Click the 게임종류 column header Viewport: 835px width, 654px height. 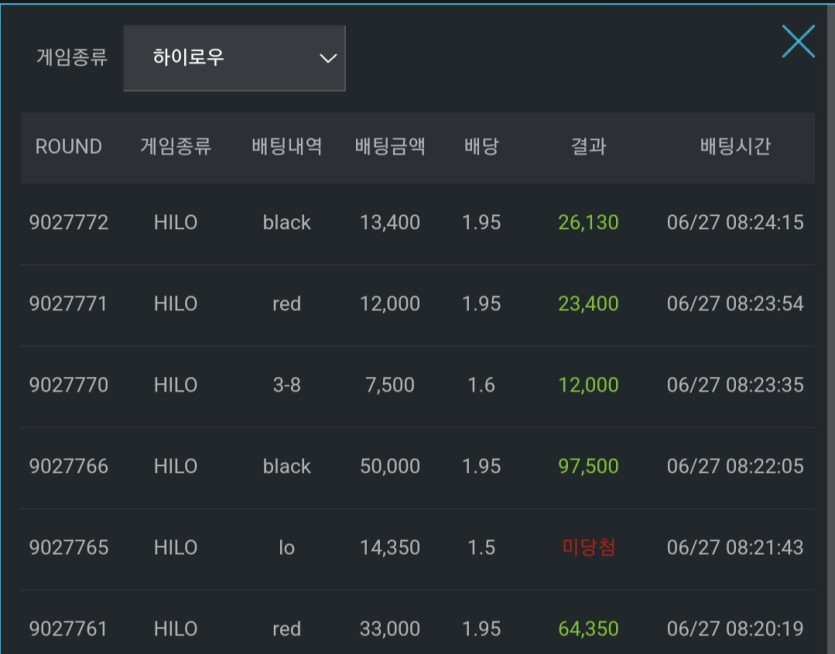click(x=176, y=146)
